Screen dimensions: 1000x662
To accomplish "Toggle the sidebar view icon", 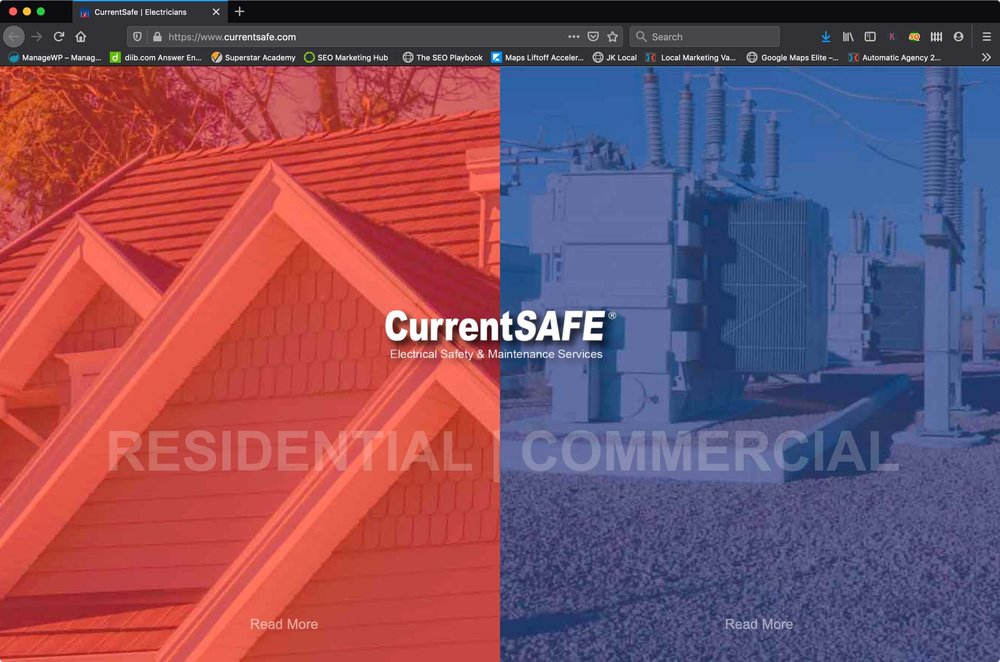I will pos(870,37).
